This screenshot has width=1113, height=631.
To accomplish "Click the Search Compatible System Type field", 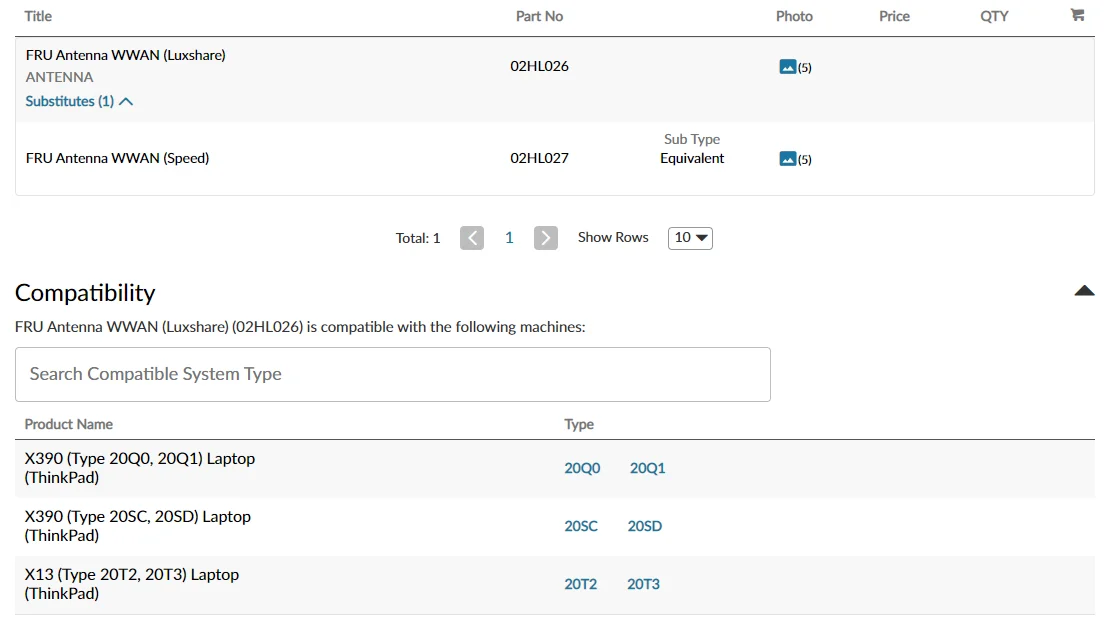I will tap(392, 374).
